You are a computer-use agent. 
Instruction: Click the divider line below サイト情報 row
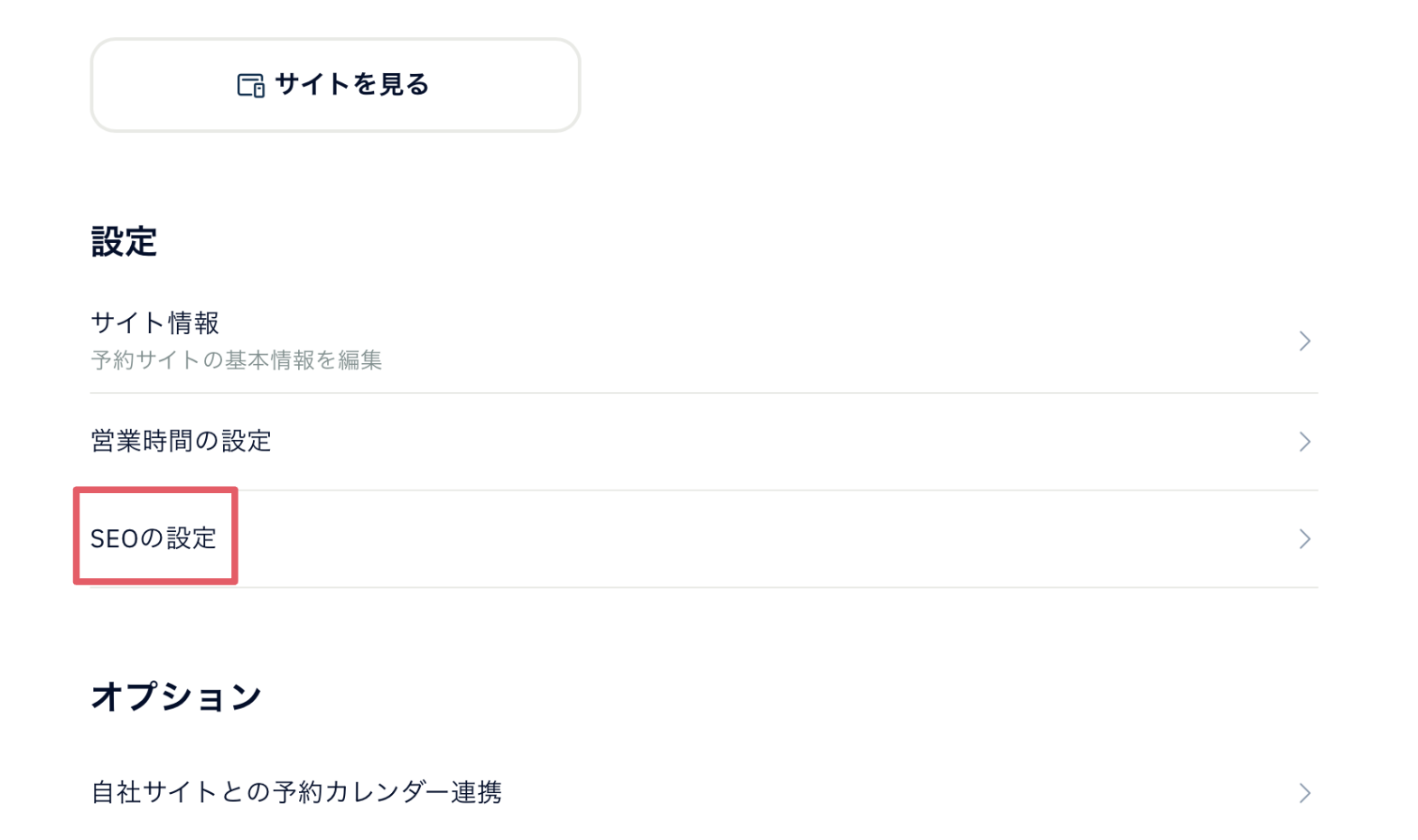click(x=704, y=393)
